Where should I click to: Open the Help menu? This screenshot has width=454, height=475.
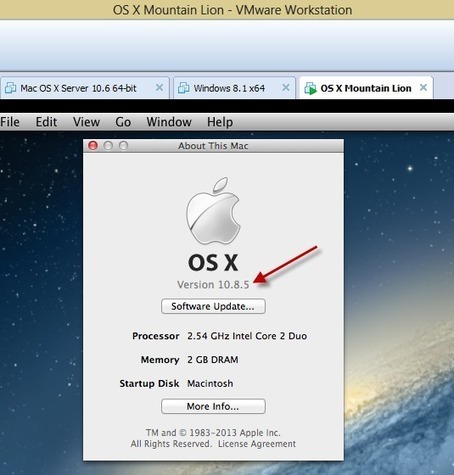click(x=220, y=122)
